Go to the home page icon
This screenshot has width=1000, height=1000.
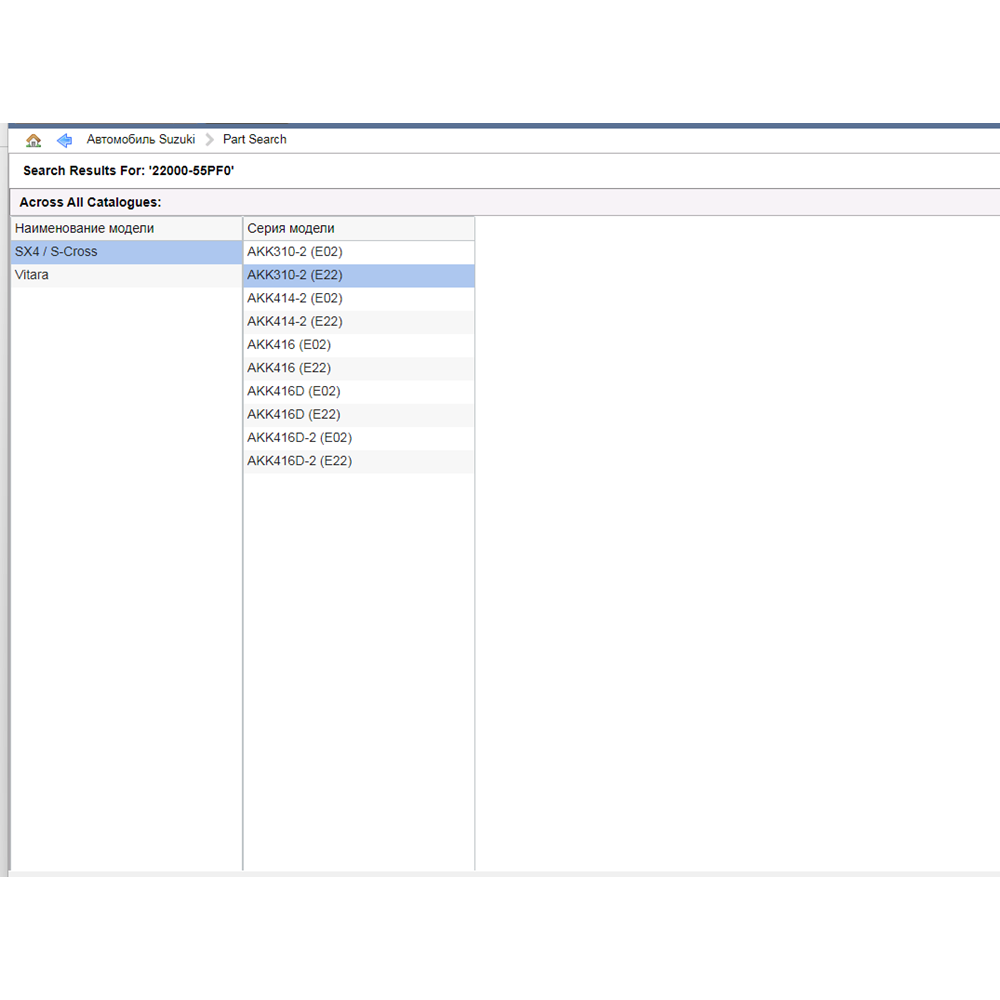[33, 140]
